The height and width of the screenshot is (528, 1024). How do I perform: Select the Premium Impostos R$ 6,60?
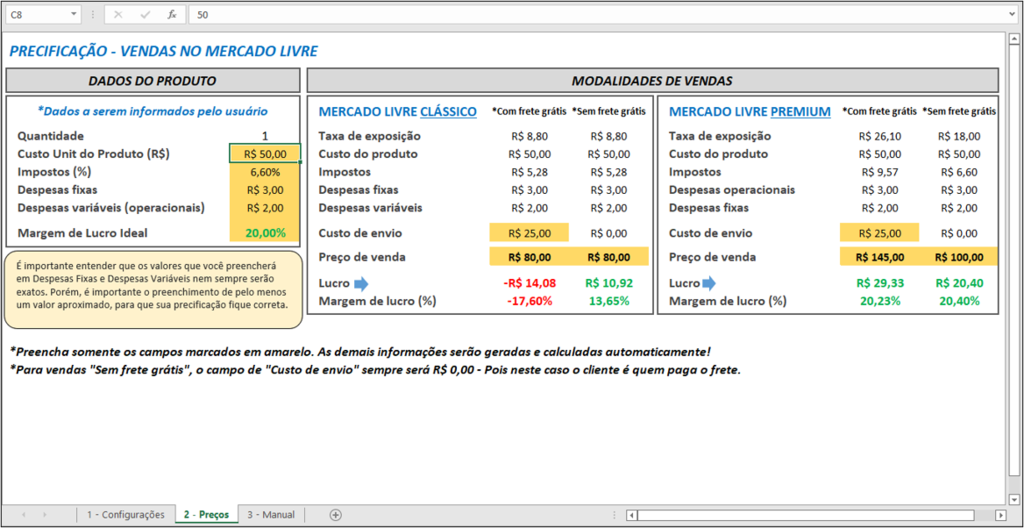point(959,173)
